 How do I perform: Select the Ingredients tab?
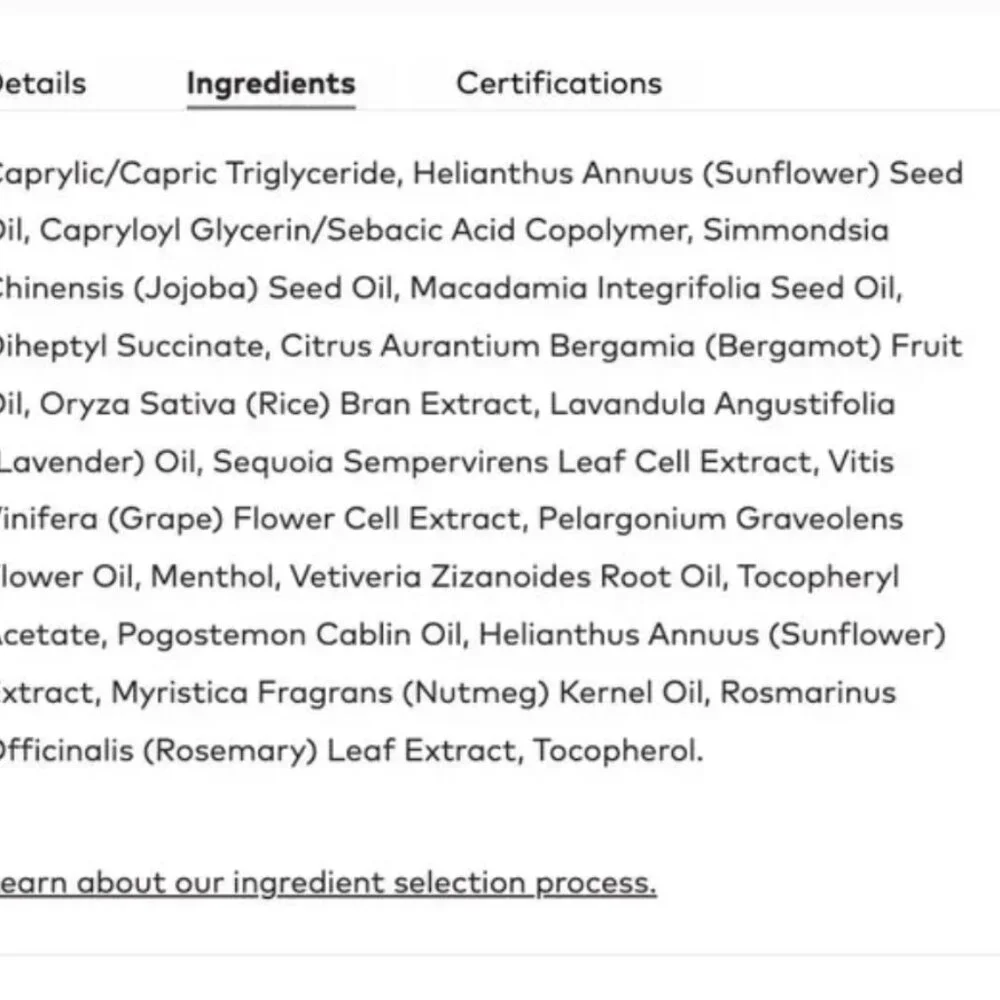(271, 84)
